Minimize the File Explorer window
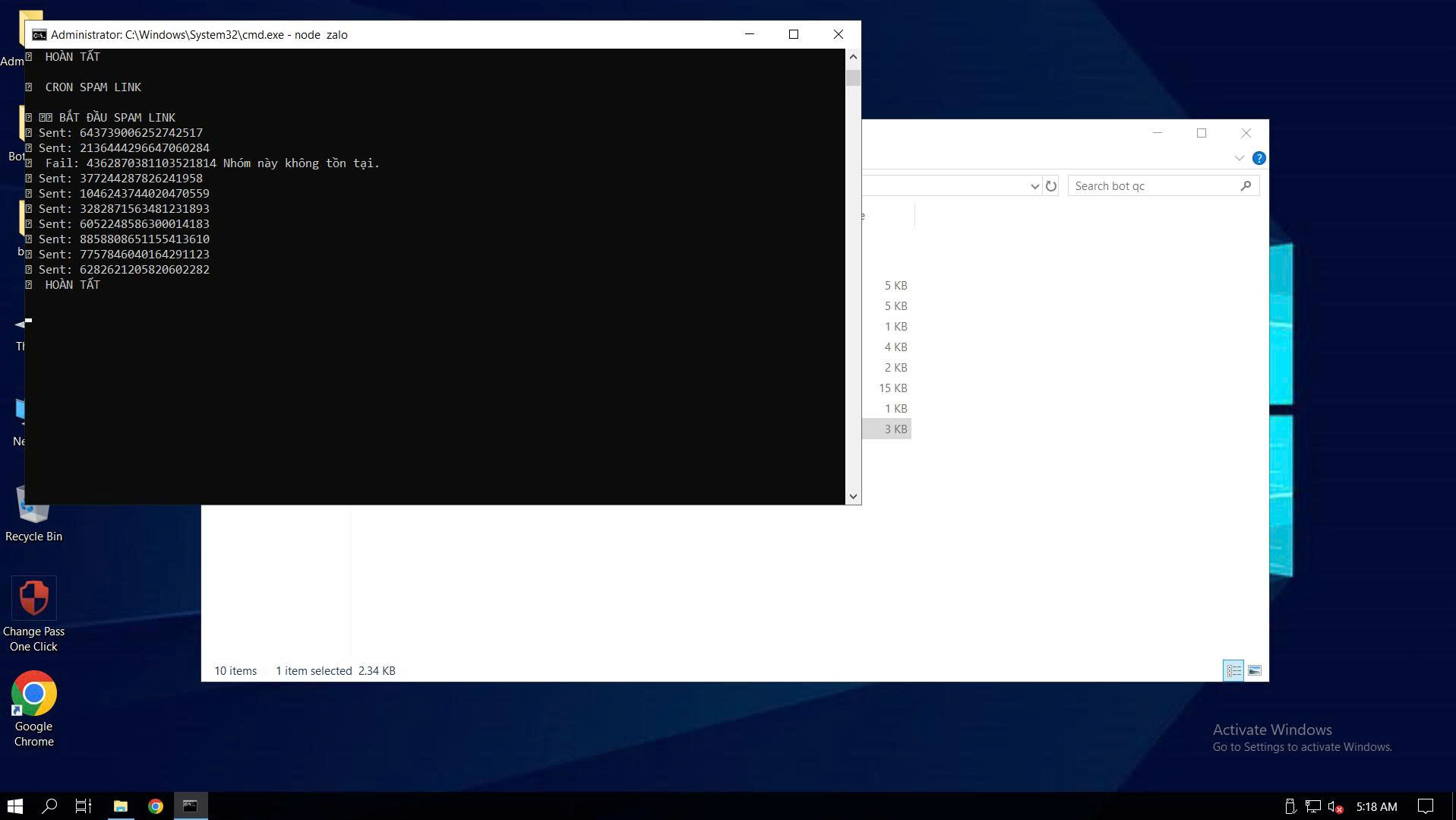 click(x=1158, y=133)
